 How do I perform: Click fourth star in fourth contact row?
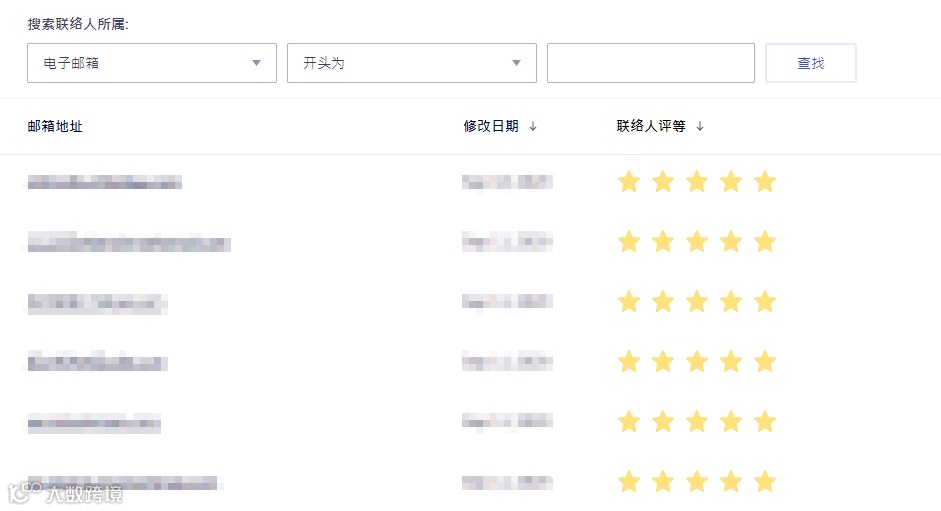point(730,361)
